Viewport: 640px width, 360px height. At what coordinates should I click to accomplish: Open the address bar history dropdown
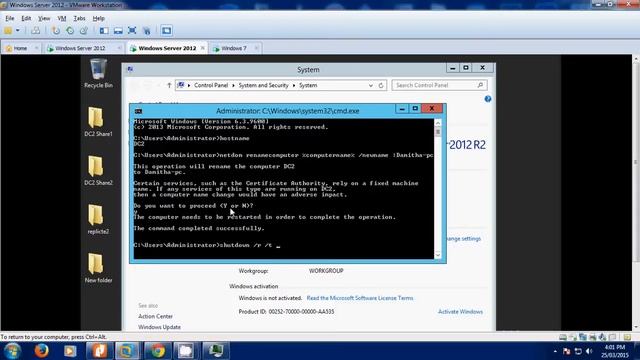(x=371, y=85)
